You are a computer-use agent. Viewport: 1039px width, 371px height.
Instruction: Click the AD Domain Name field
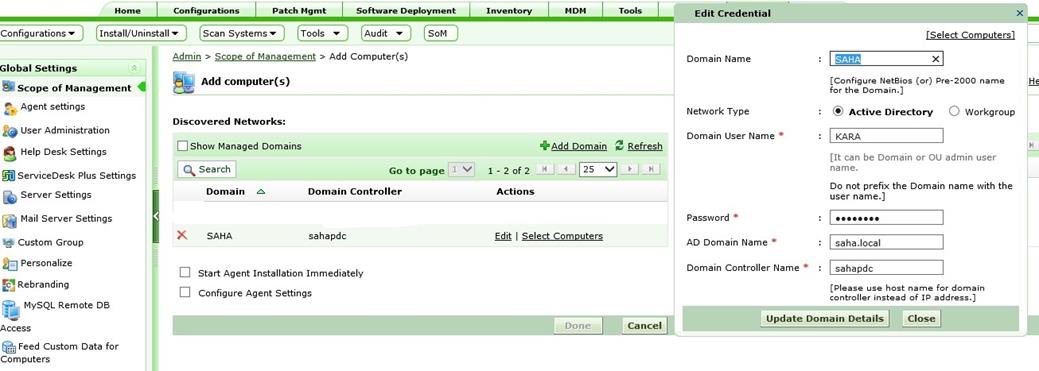pyautogui.click(x=887, y=242)
